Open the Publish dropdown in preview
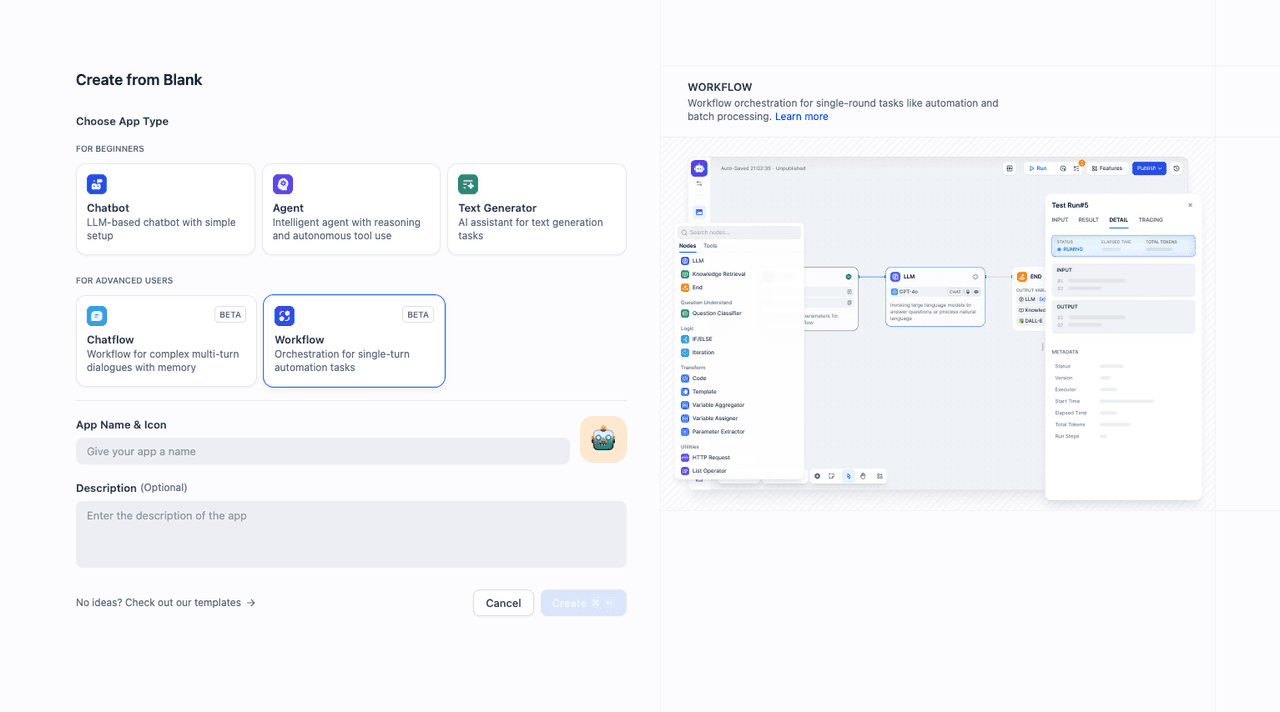 pyautogui.click(x=1149, y=168)
